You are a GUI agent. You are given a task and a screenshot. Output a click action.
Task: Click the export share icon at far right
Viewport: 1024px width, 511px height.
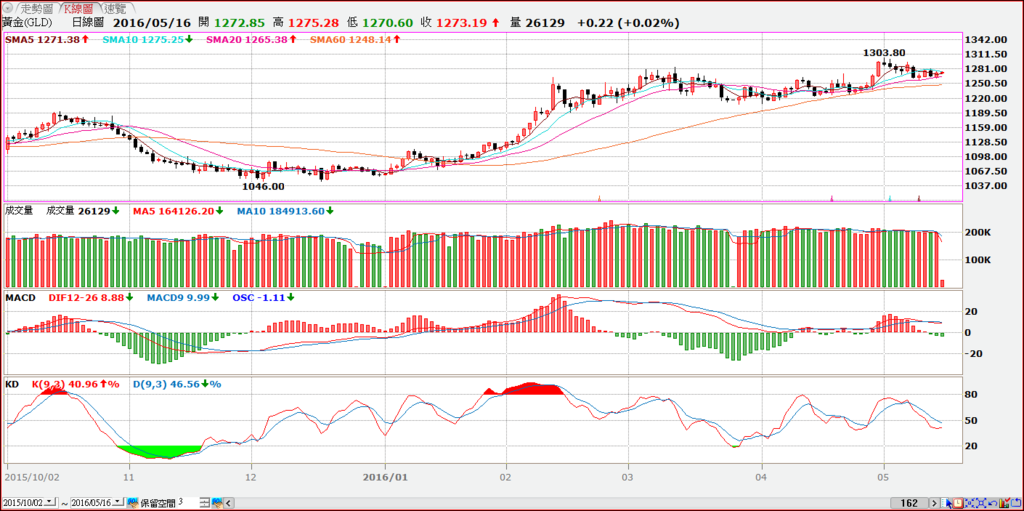pyautogui.click(x=1016, y=503)
